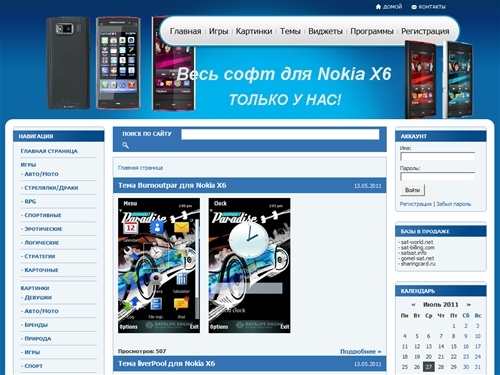This screenshot has width=500, height=375.
Task: Open post title Тема Burnoutpar для Nokia X6
Action: 172,185
